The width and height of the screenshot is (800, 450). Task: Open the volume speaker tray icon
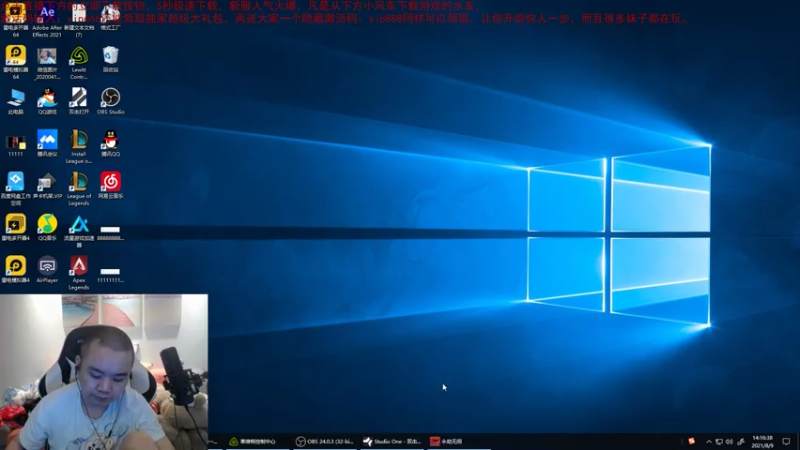tap(729, 442)
